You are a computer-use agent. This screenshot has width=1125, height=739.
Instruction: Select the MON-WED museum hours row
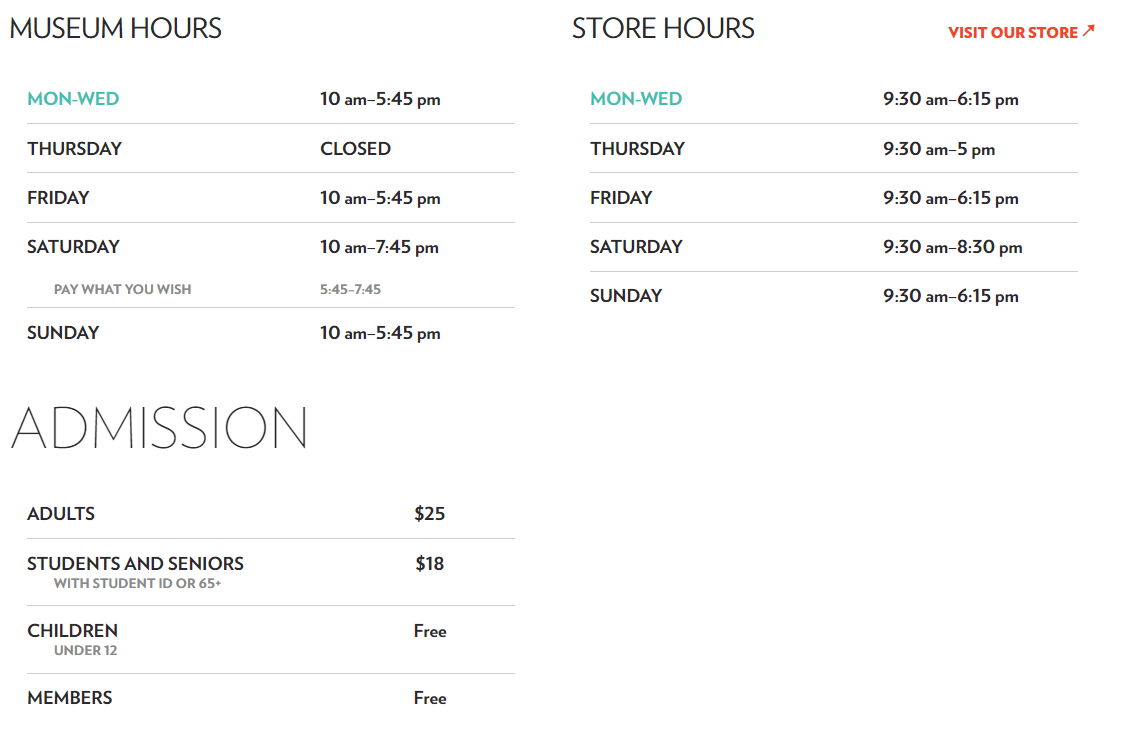click(x=270, y=99)
